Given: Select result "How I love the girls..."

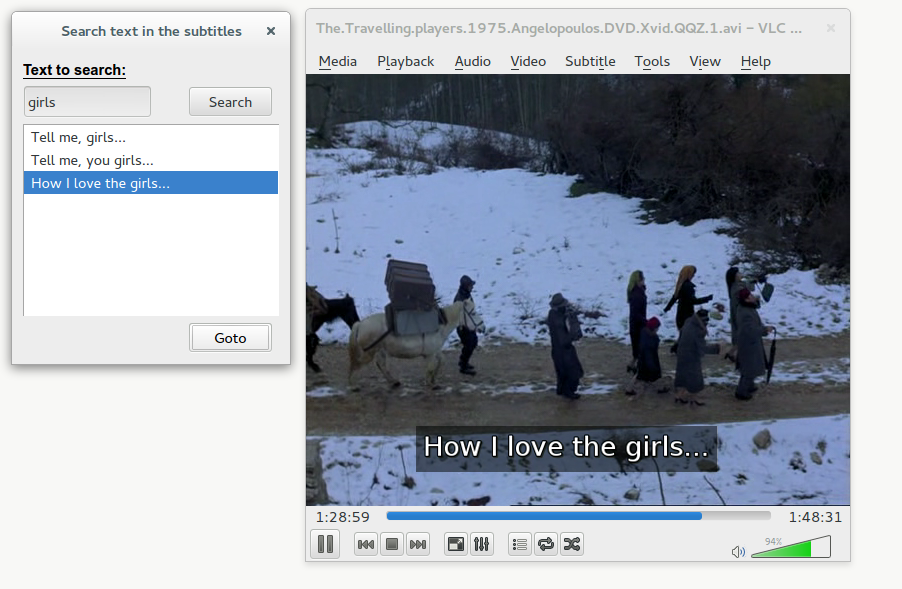Looking at the screenshot, I should coord(151,183).
